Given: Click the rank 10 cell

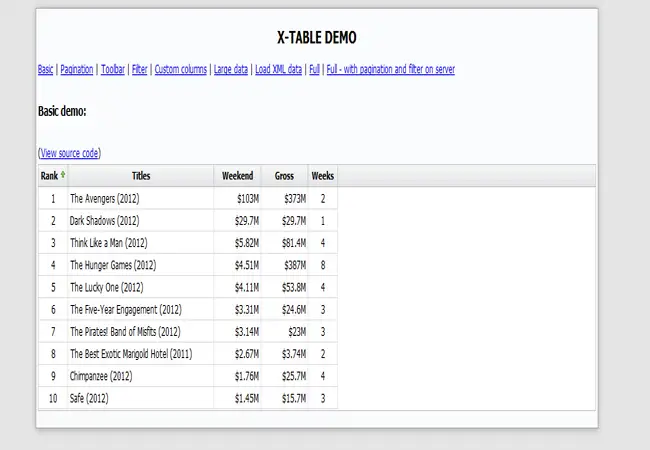Looking at the screenshot, I should pos(53,398).
